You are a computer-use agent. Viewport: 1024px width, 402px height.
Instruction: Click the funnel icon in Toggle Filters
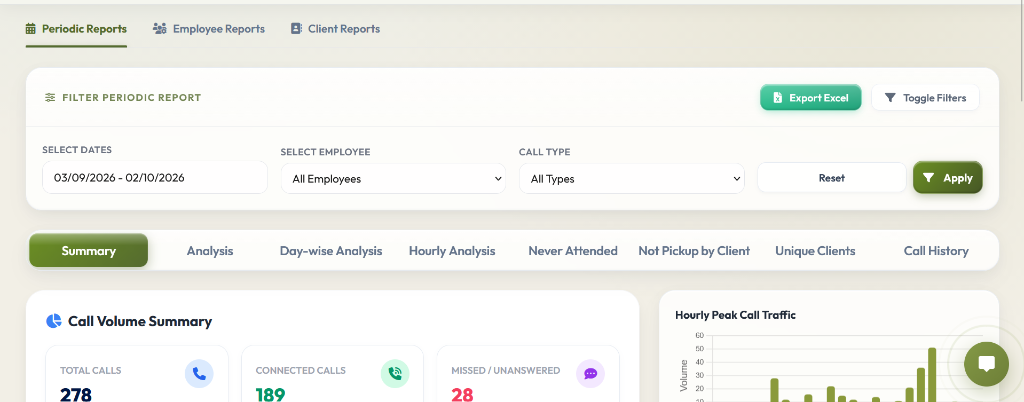pos(889,98)
